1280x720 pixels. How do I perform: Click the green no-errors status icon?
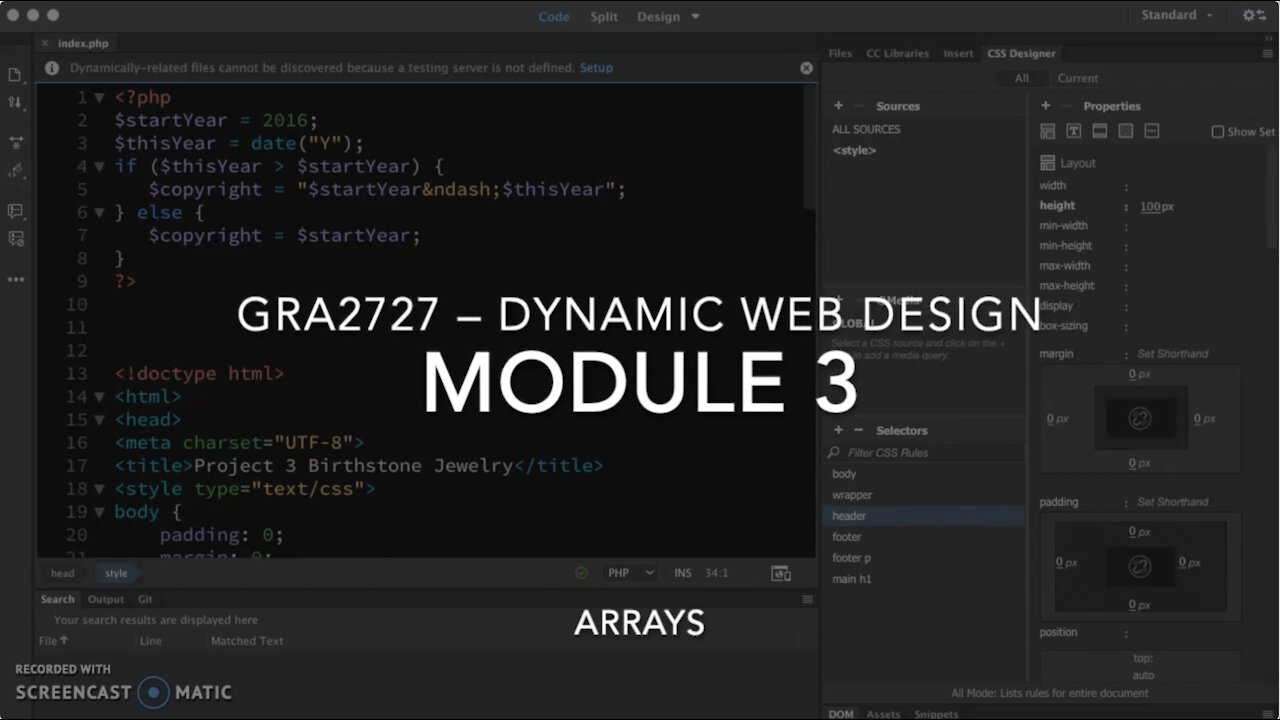[x=581, y=573]
